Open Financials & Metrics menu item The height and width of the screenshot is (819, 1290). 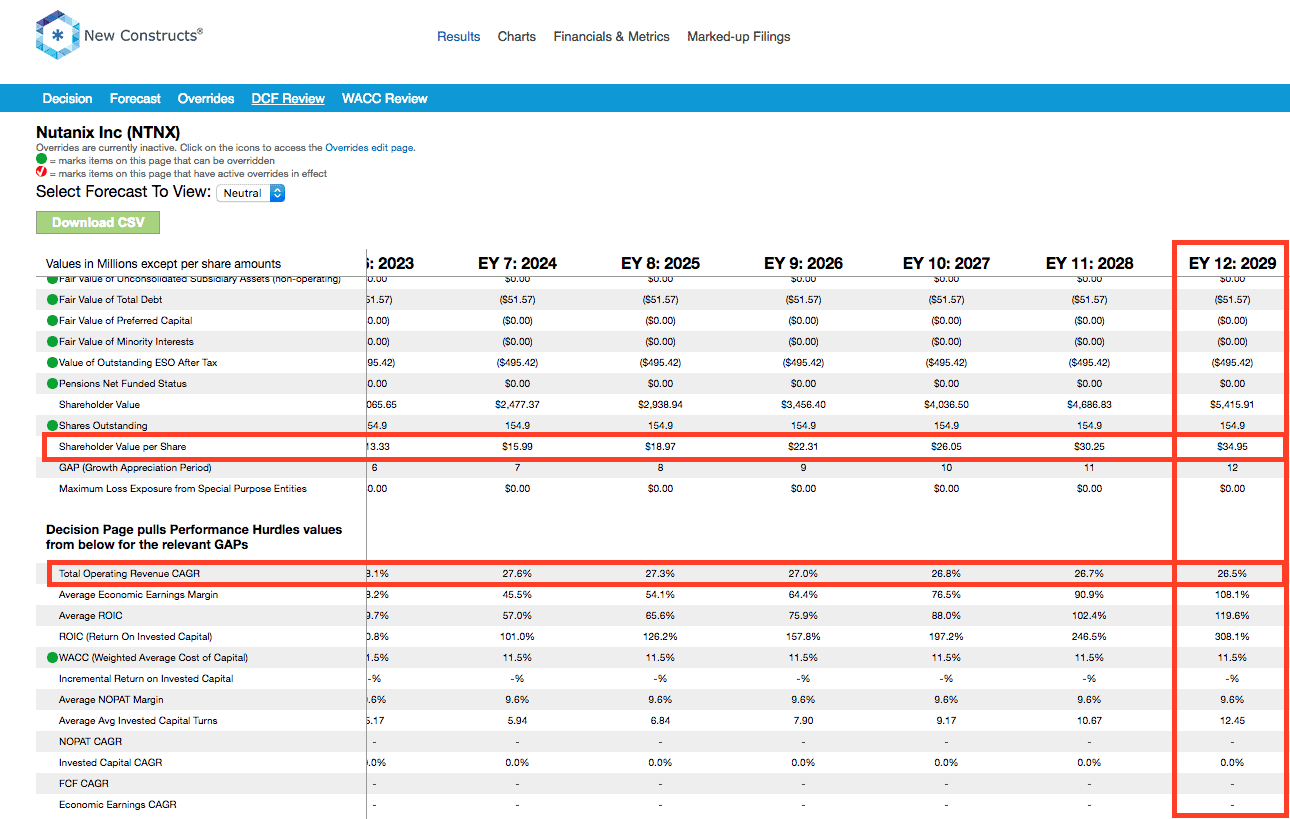tap(612, 36)
